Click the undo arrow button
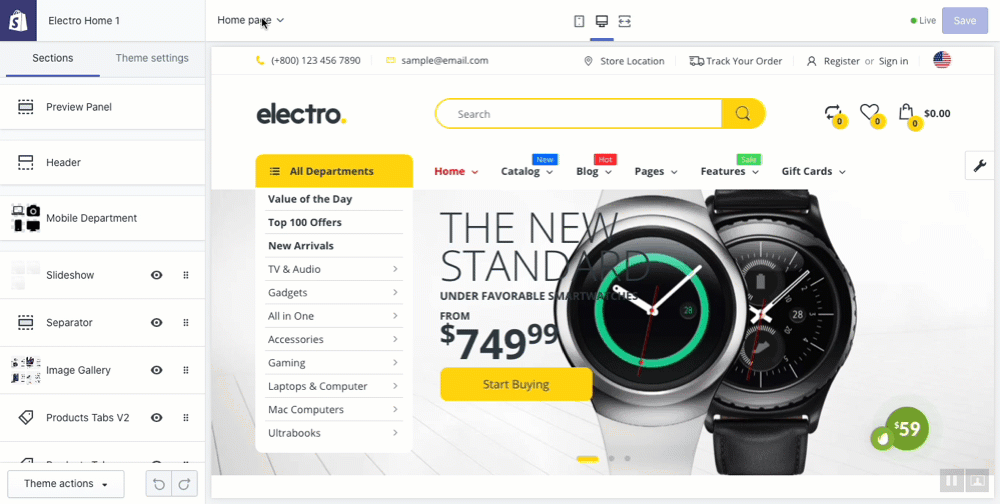 [x=159, y=484]
